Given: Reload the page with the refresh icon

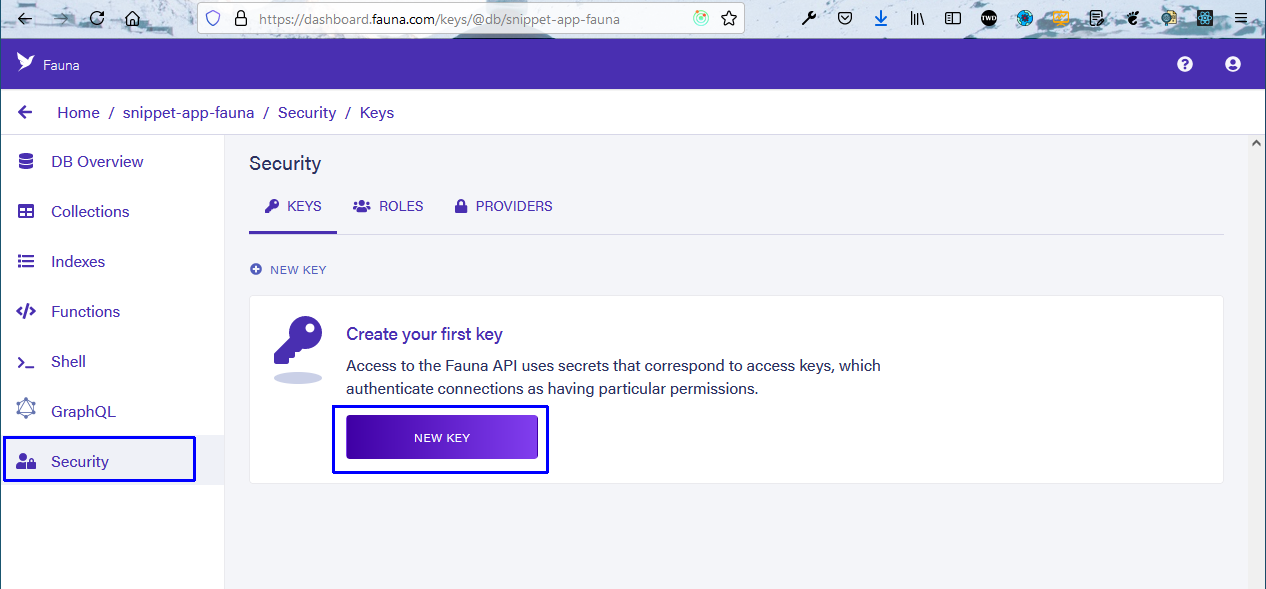Looking at the screenshot, I should [97, 18].
